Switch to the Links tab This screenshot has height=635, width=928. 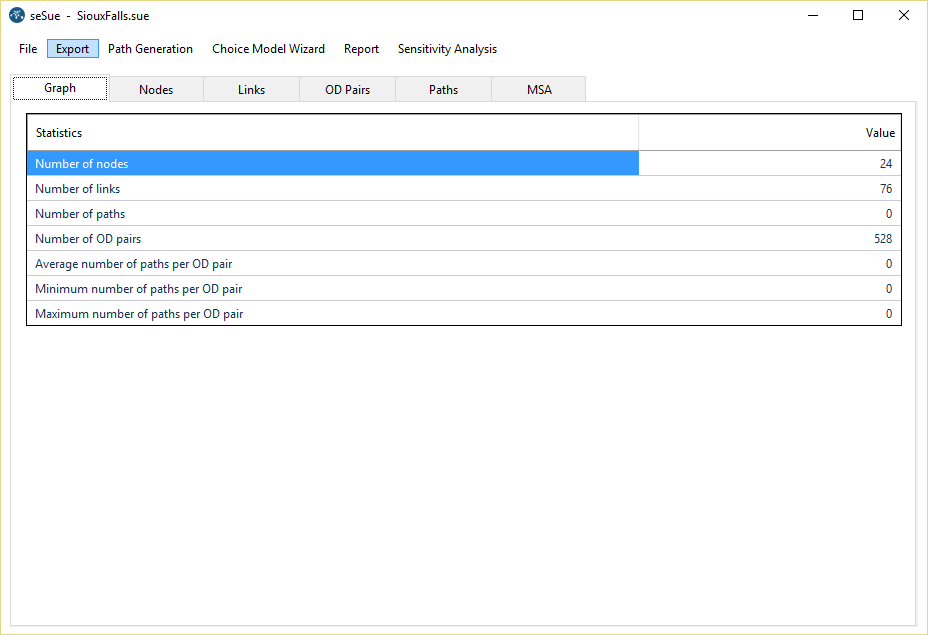tap(252, 90)
